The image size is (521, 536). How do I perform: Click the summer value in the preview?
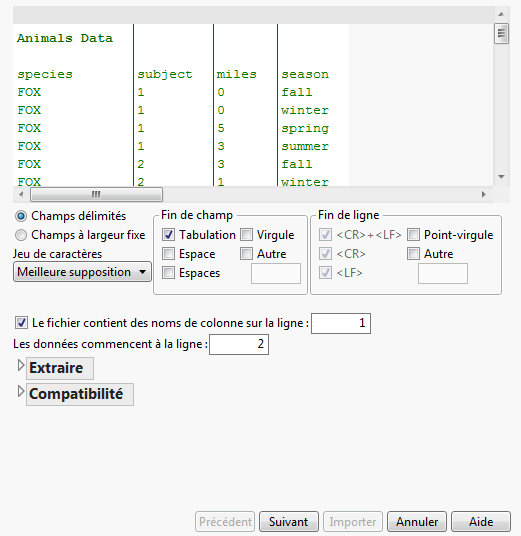click(x=305, y=146)
